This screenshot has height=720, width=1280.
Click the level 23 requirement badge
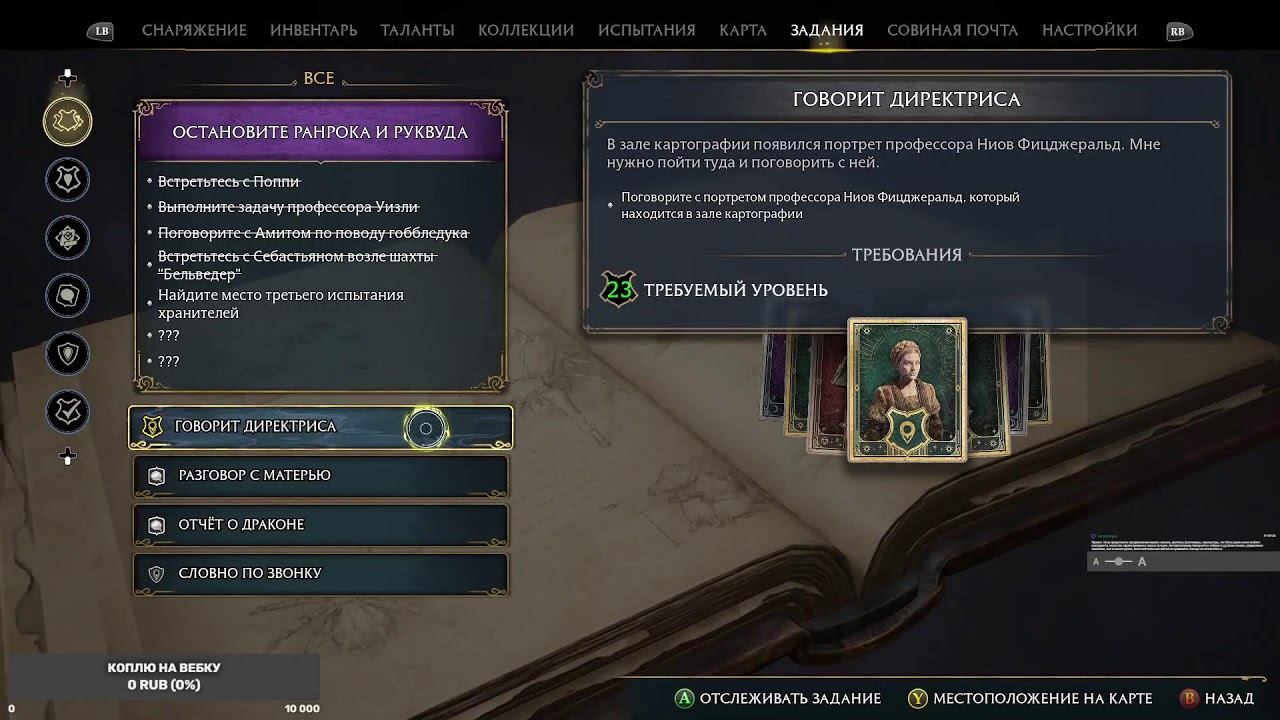[x=619, y=290]
